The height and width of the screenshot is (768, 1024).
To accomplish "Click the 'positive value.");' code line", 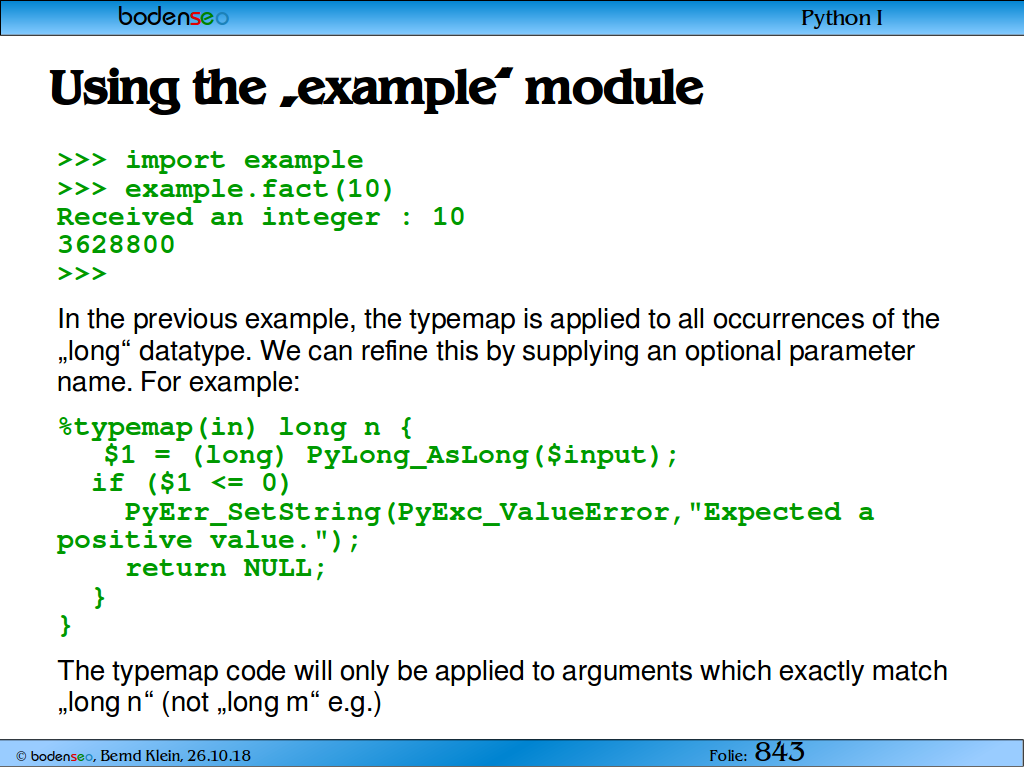I will (208, 541).
